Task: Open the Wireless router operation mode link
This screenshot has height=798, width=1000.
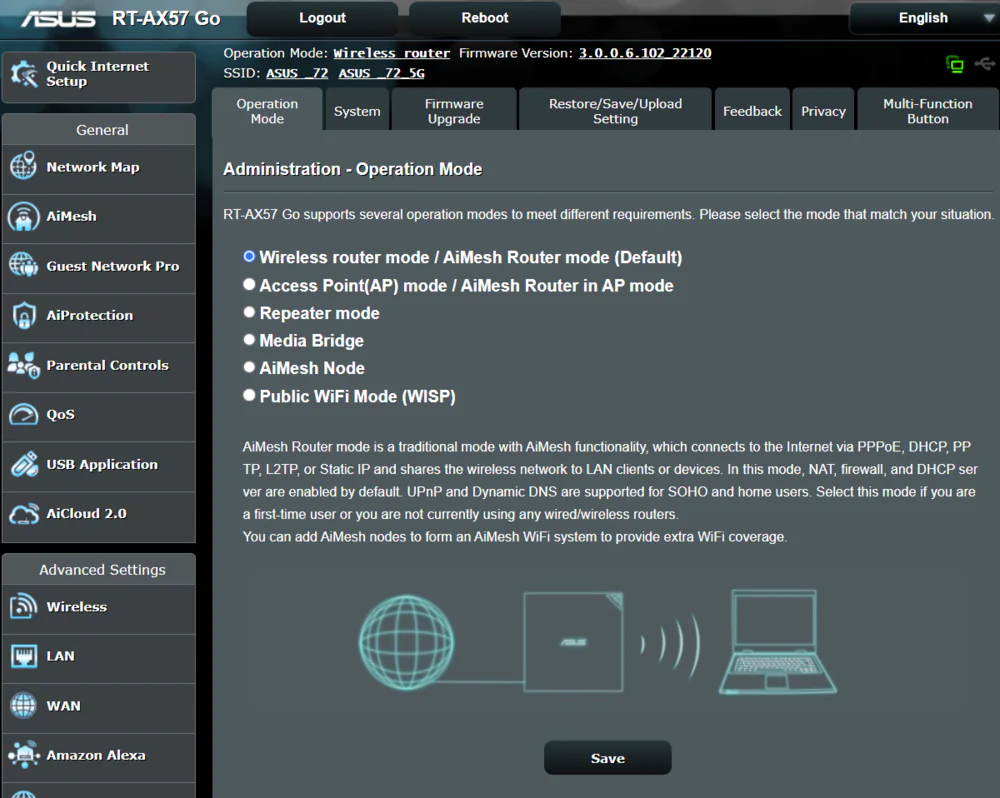Action: click(392, 53)
